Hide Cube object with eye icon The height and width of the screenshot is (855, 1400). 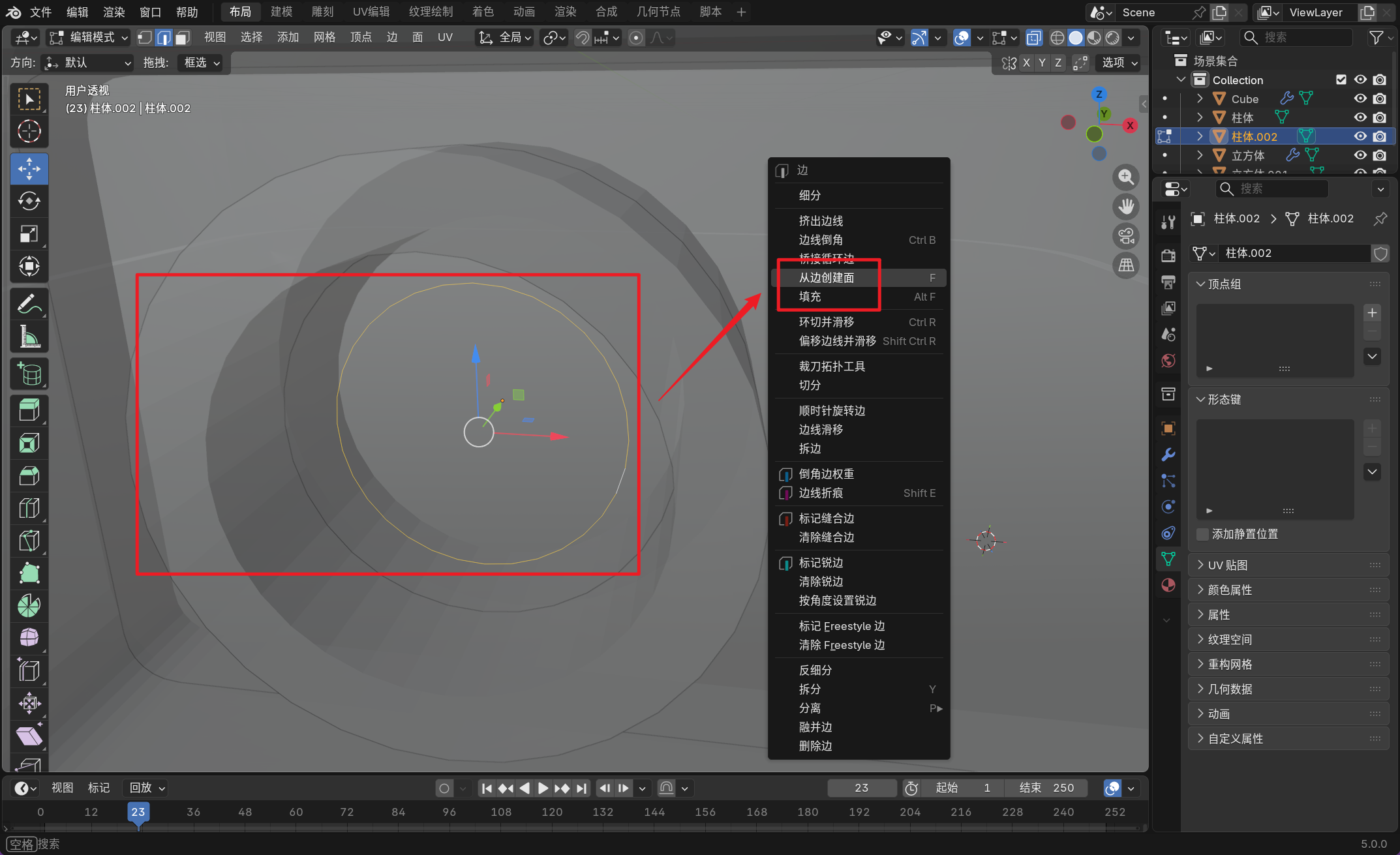point(1360,98)
